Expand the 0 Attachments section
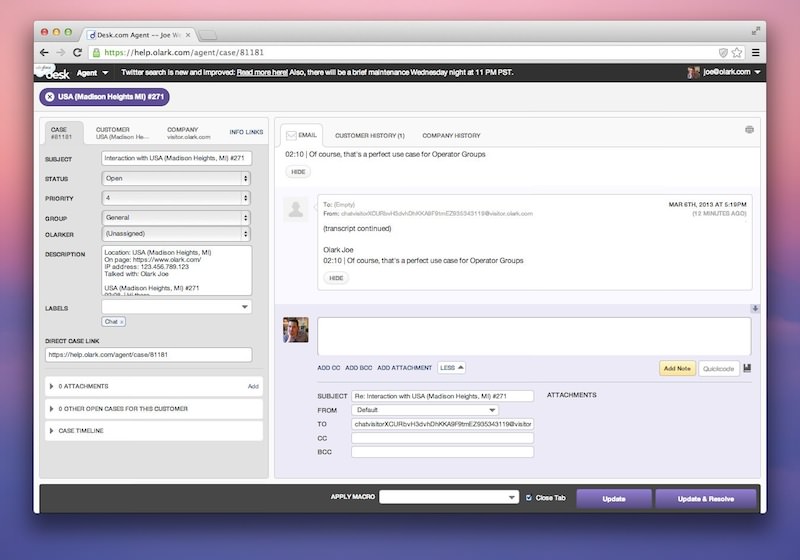The width and height of the screenshot is (800, 560). [x=52, y=385]
